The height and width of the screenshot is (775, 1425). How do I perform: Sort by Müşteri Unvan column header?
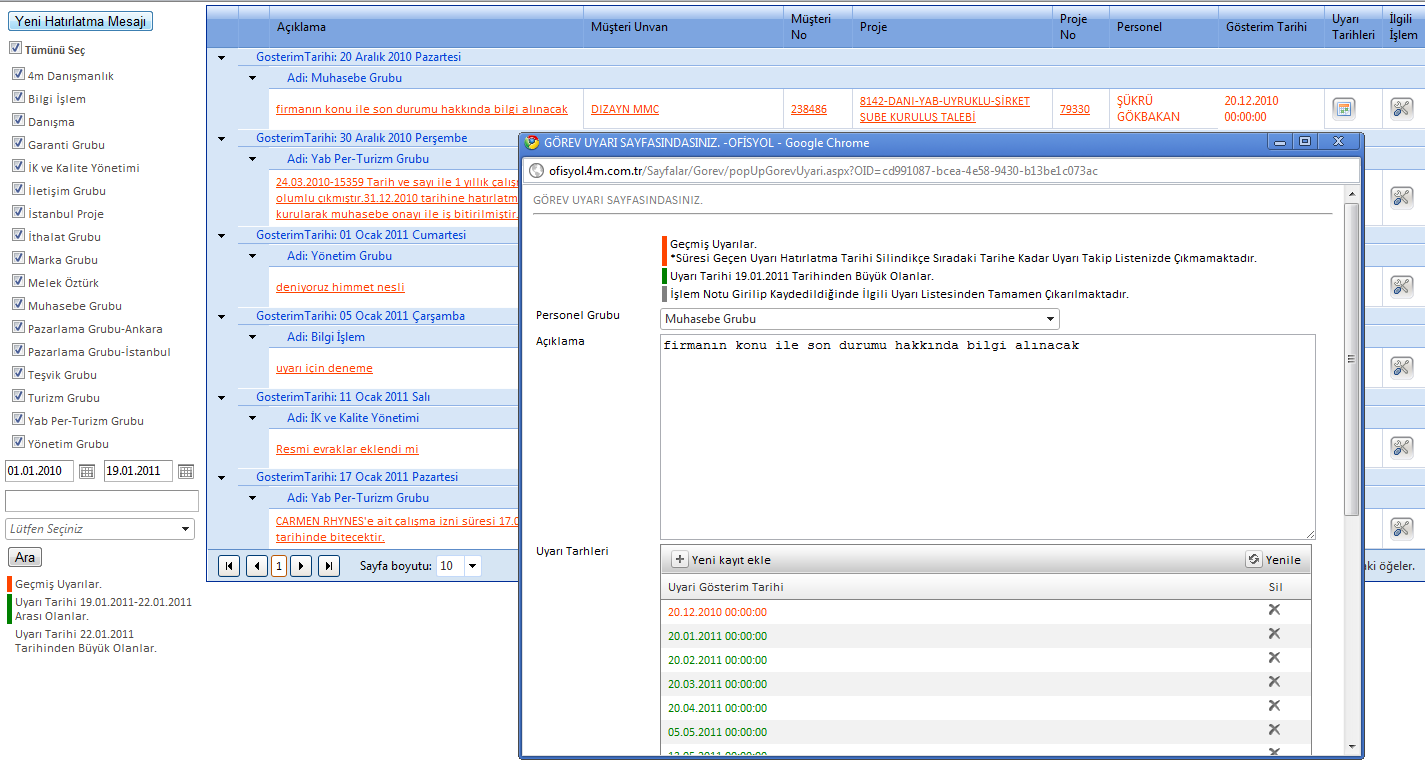click(x=629, y=27)
